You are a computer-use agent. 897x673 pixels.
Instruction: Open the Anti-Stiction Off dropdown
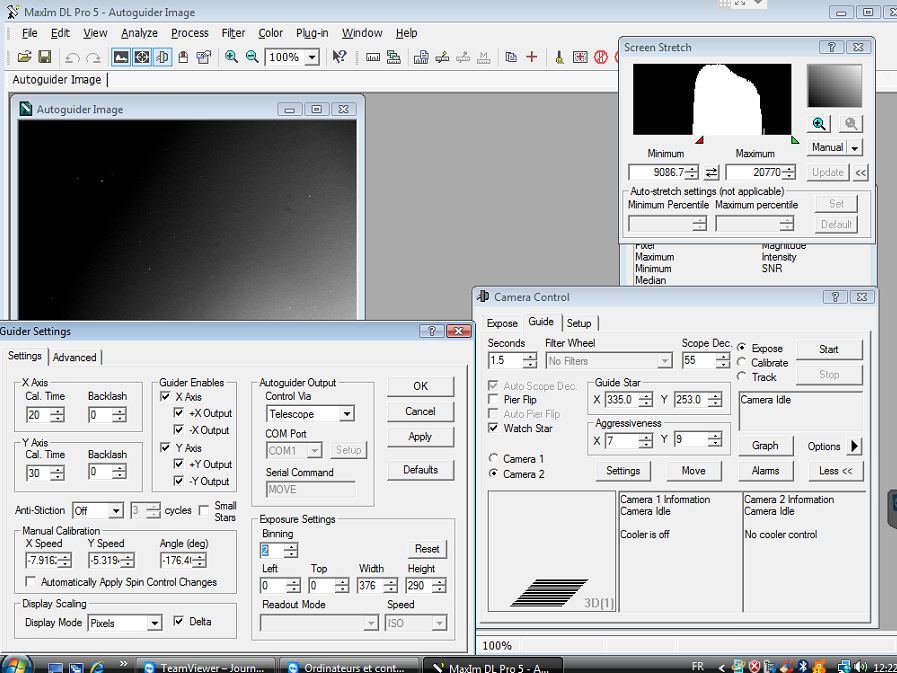(116, 510)
